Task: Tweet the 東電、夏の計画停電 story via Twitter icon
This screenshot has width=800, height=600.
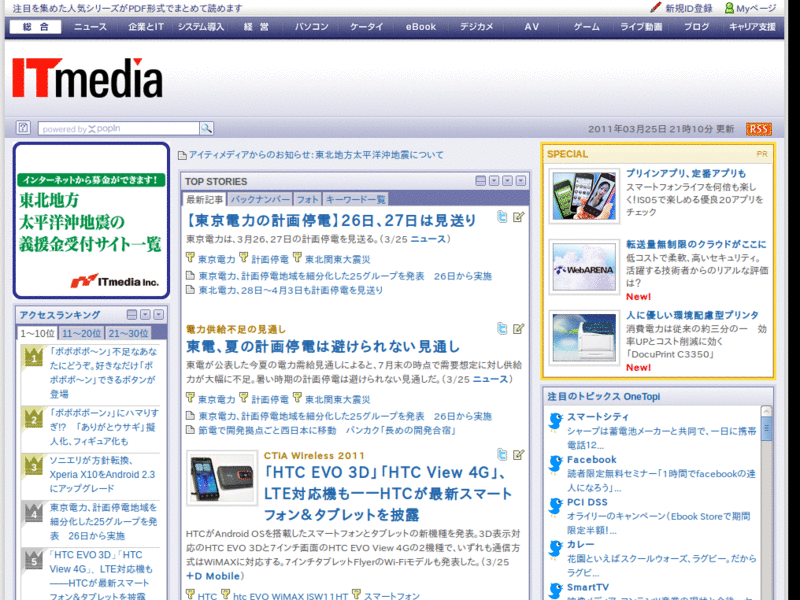Action: tap(502, 329)
